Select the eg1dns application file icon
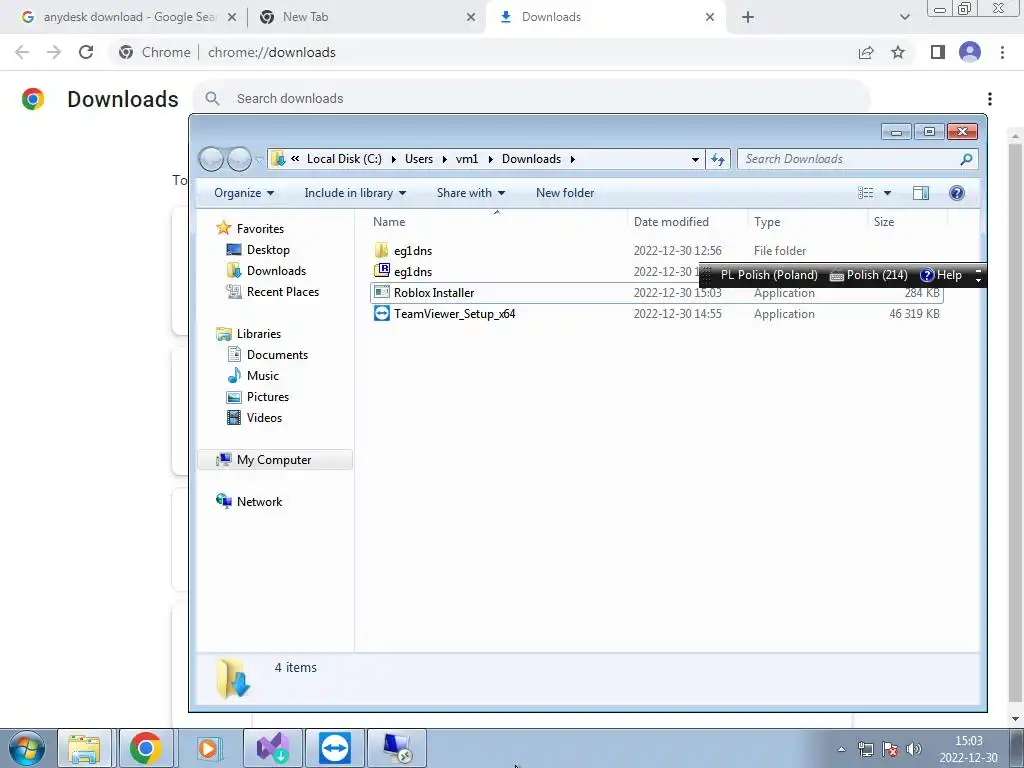The image size is (1024, 768). [x=381, y=271]
